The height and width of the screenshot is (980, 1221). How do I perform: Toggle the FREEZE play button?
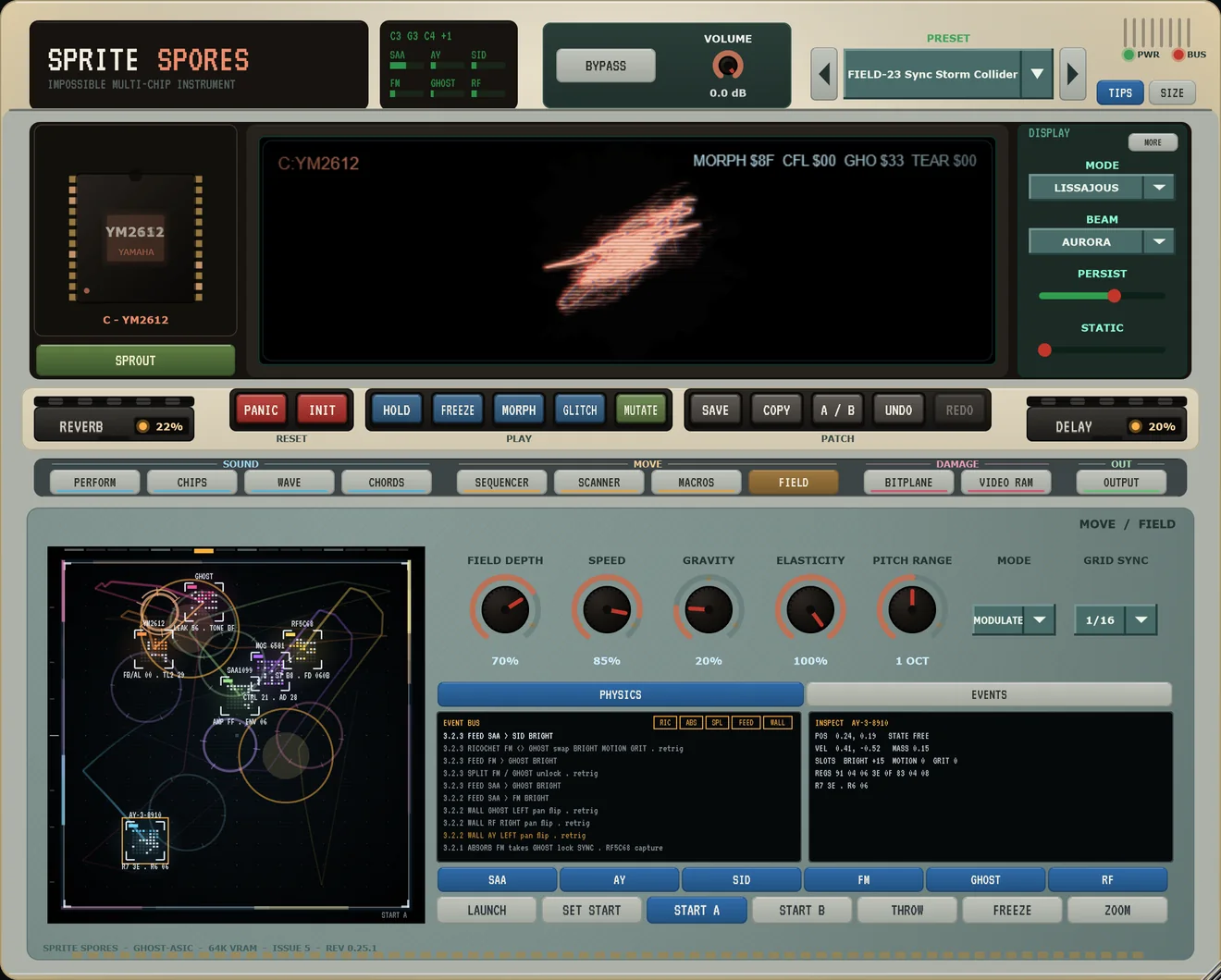(458, 410)
